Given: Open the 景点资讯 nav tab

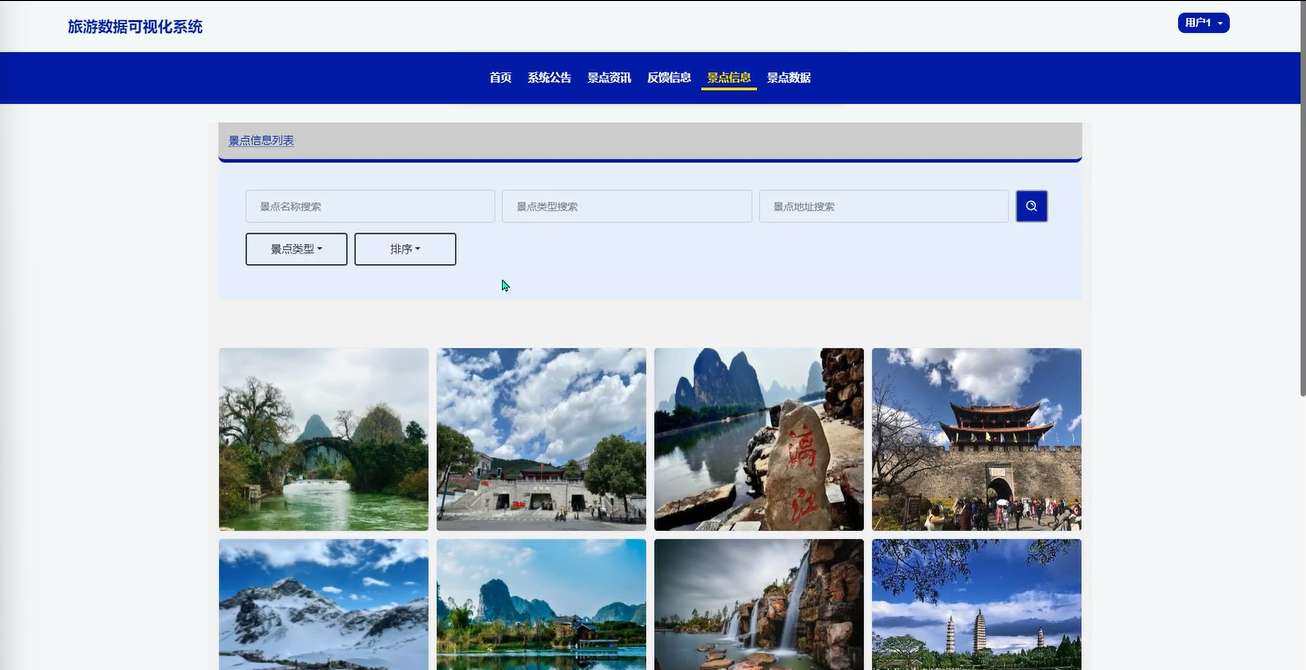Looking at the screenshot, I should (x=609, y=78).
